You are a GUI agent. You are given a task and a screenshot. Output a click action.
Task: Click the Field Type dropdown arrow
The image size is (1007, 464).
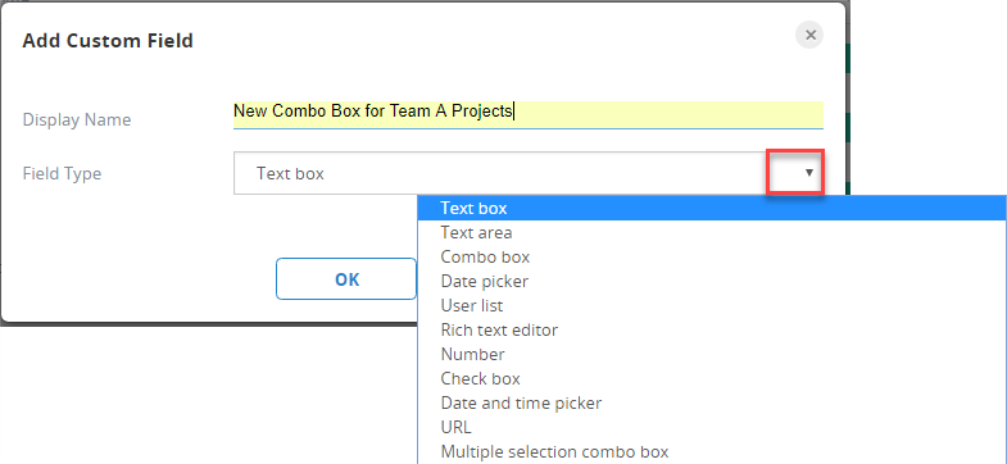coord(808,173)
